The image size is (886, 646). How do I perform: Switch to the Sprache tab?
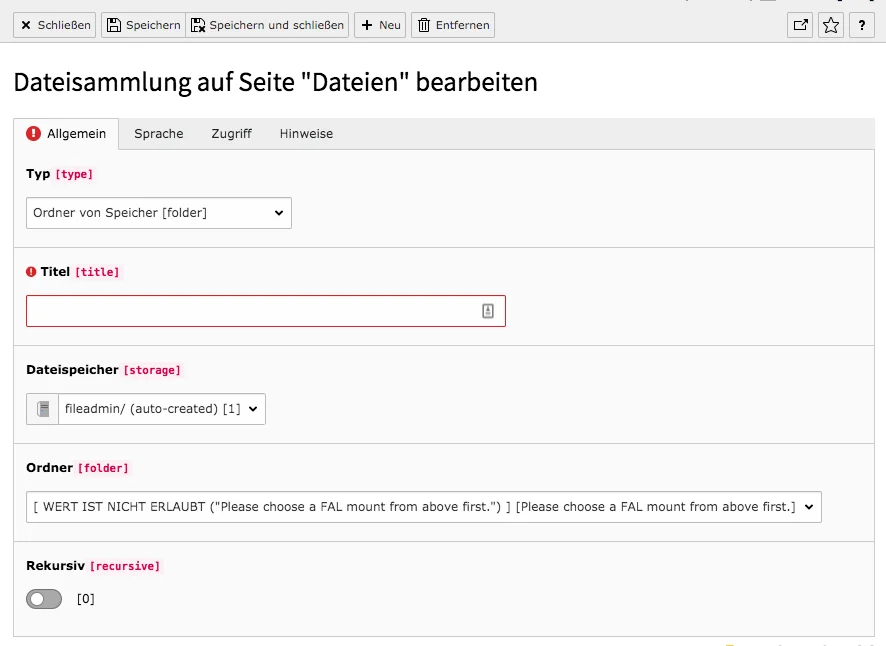[159, 134]
